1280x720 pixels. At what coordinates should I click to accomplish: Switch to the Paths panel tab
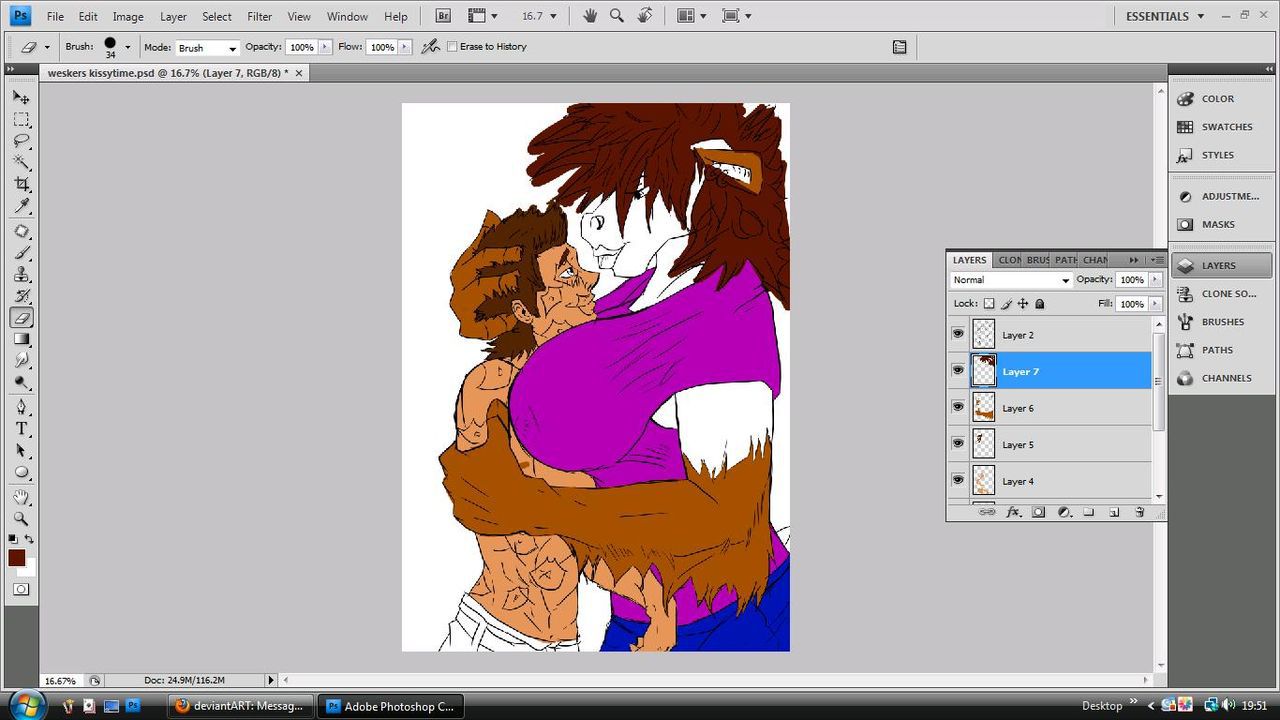click(x=1066, y=260)
